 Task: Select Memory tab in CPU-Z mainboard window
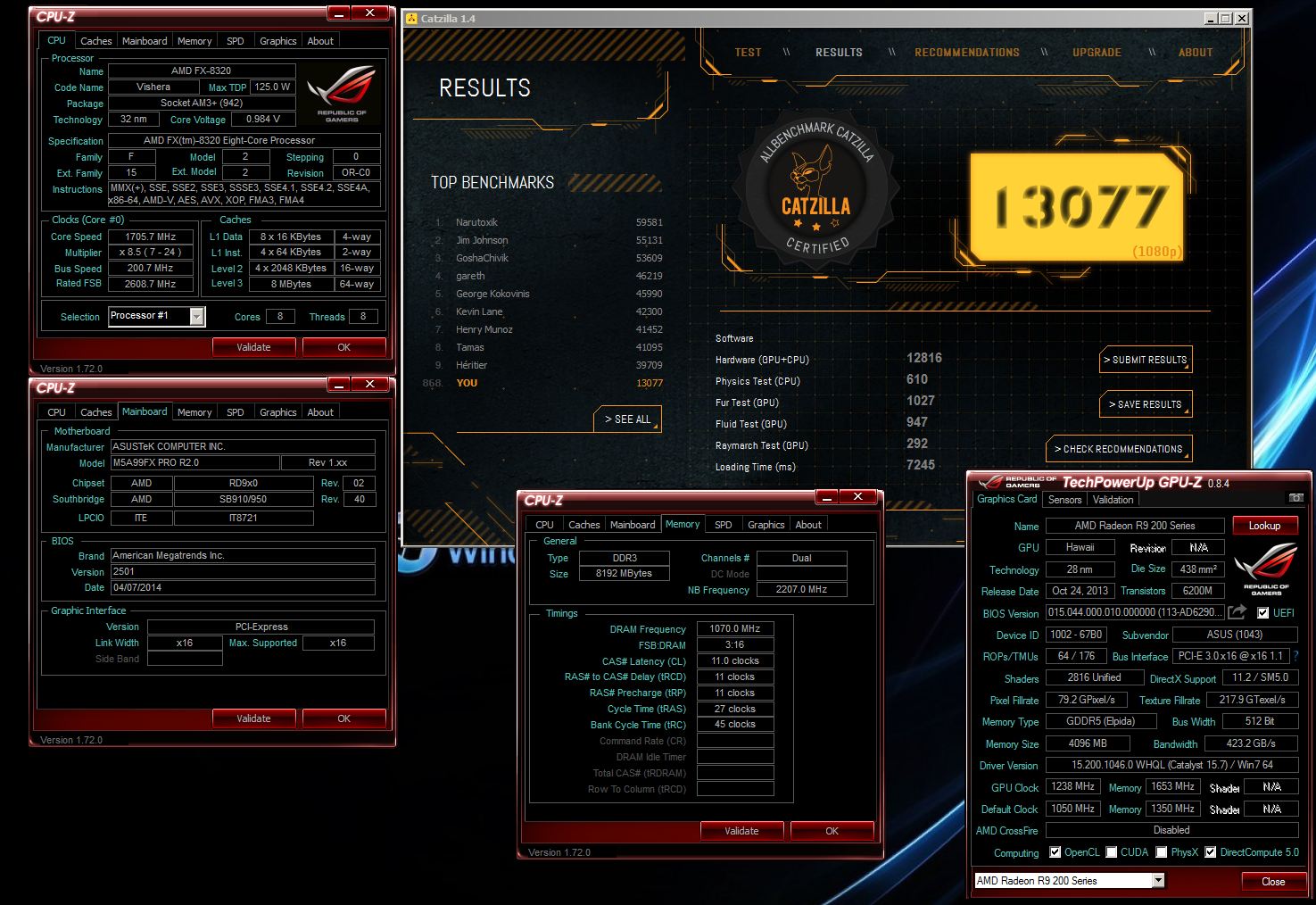tap(195, 412)
